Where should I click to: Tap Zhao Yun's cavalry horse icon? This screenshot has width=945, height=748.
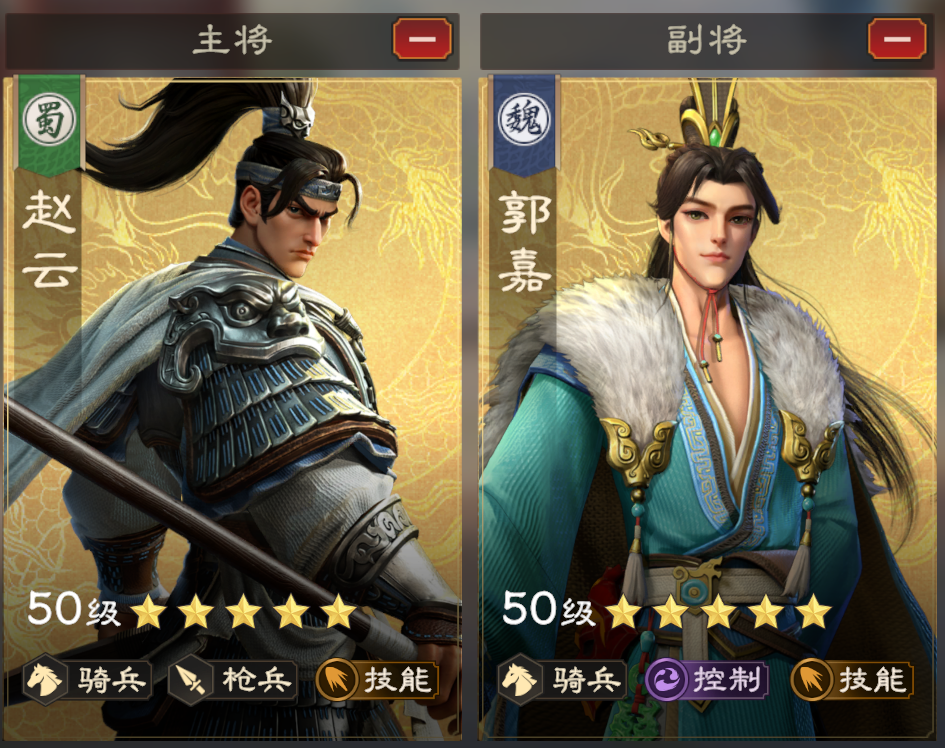45,680
